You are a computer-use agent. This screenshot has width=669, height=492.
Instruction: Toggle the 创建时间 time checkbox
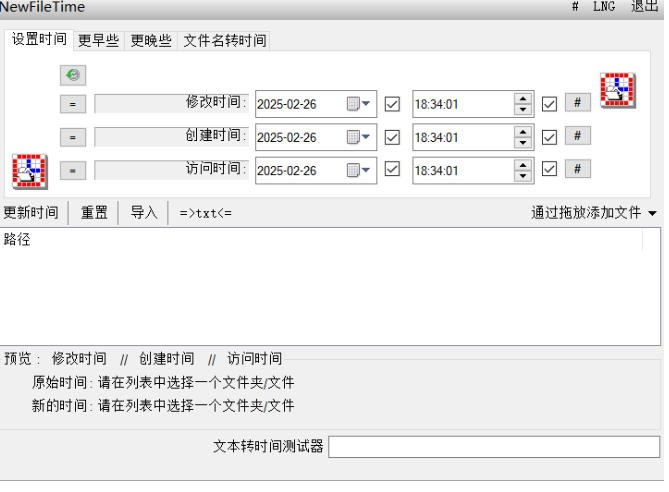point(549,137)
